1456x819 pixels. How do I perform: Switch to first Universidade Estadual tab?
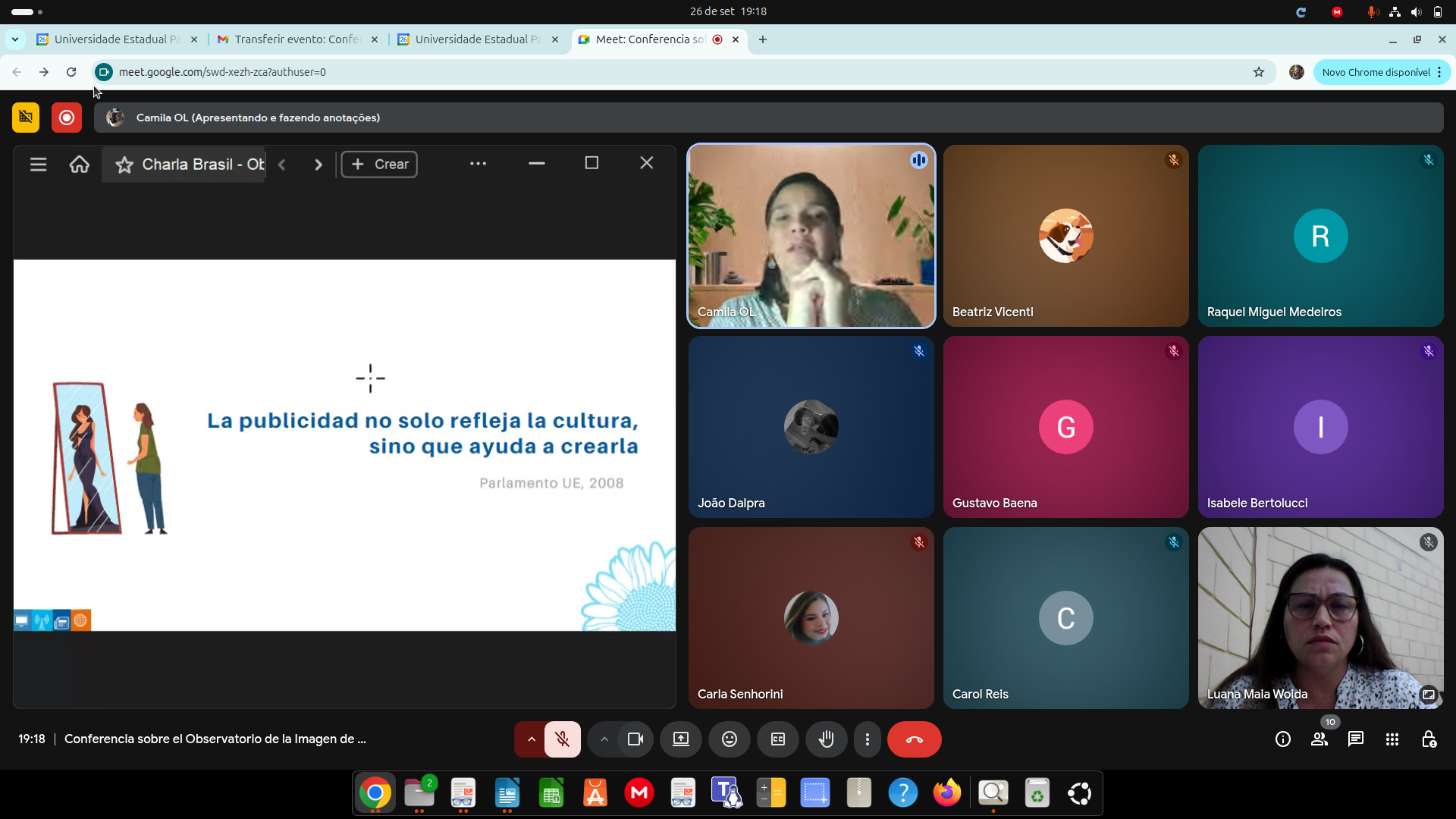click(115, 39)
